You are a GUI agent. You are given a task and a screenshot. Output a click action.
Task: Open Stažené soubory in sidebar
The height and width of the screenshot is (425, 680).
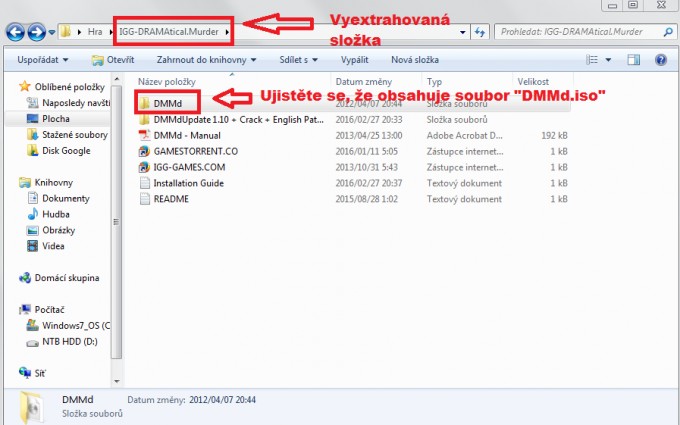pyautogui.click(x=75, y=135)
